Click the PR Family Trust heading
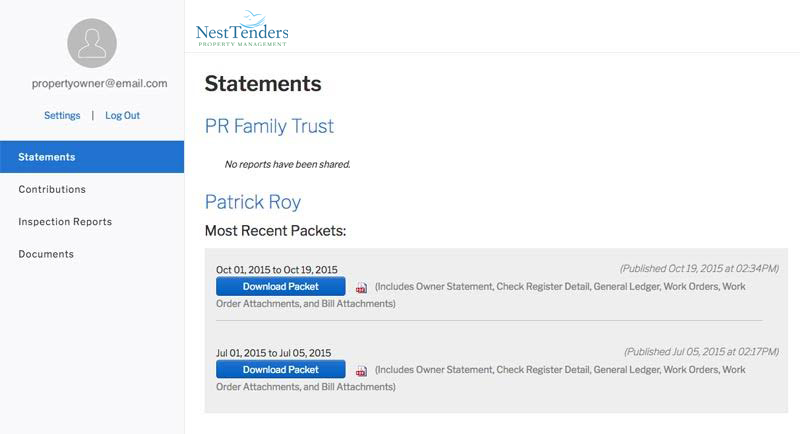 (x=269, y=127)
